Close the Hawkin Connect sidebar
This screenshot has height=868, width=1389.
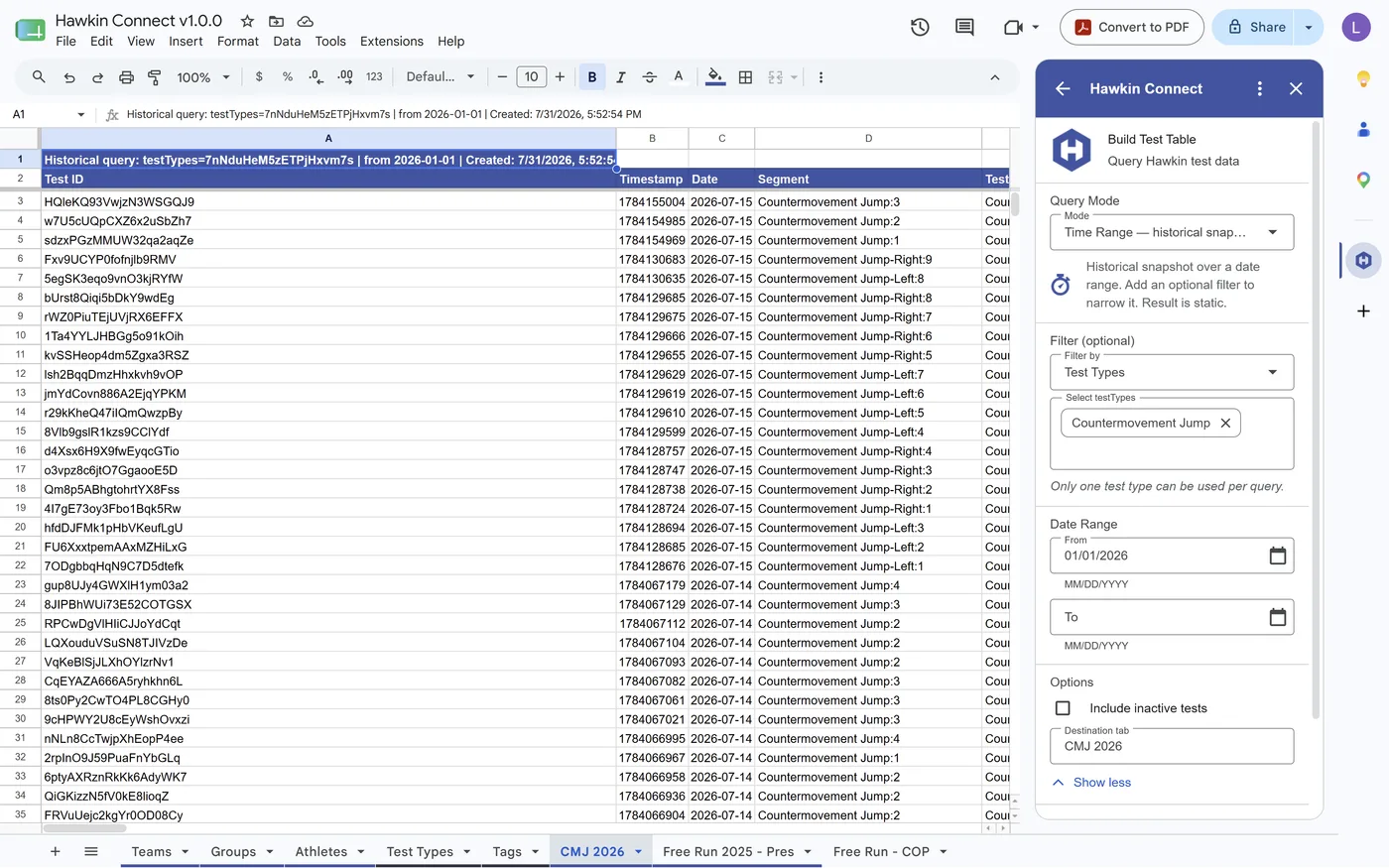click(1296, 88)
